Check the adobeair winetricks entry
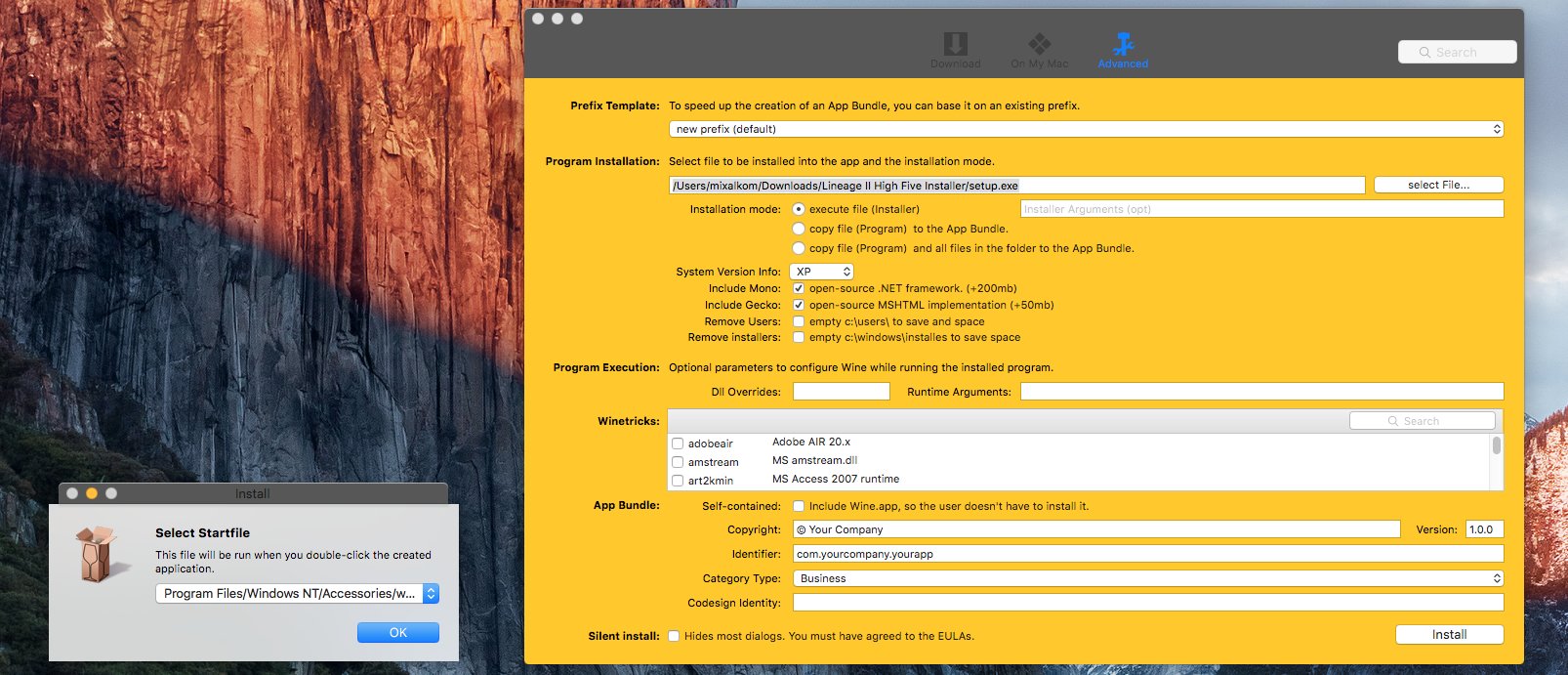Image resolution: width=1568 pixels, height=675 pixels. click(x=678, y=443)
